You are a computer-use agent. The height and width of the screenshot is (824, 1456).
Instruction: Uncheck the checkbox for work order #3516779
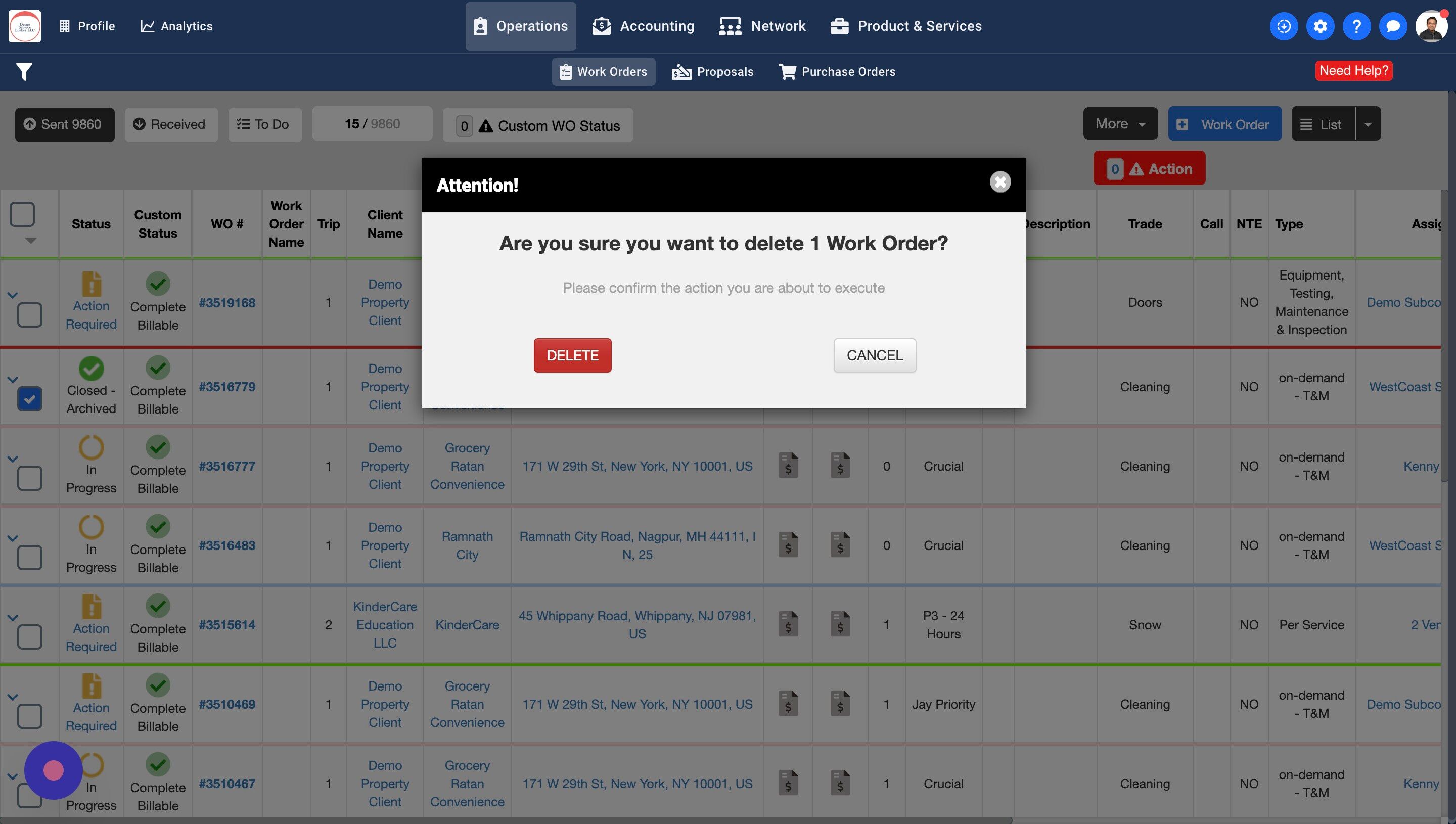(x=29, y=399)
